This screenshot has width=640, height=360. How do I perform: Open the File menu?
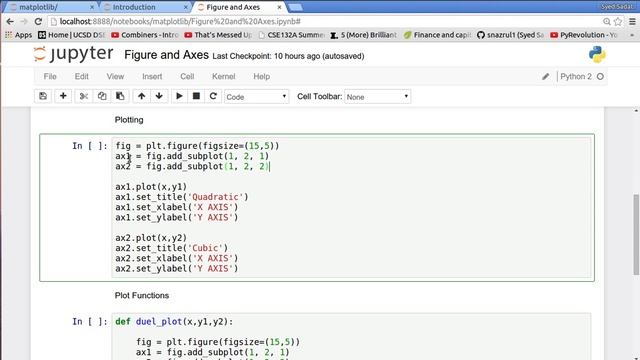[50, 76]
